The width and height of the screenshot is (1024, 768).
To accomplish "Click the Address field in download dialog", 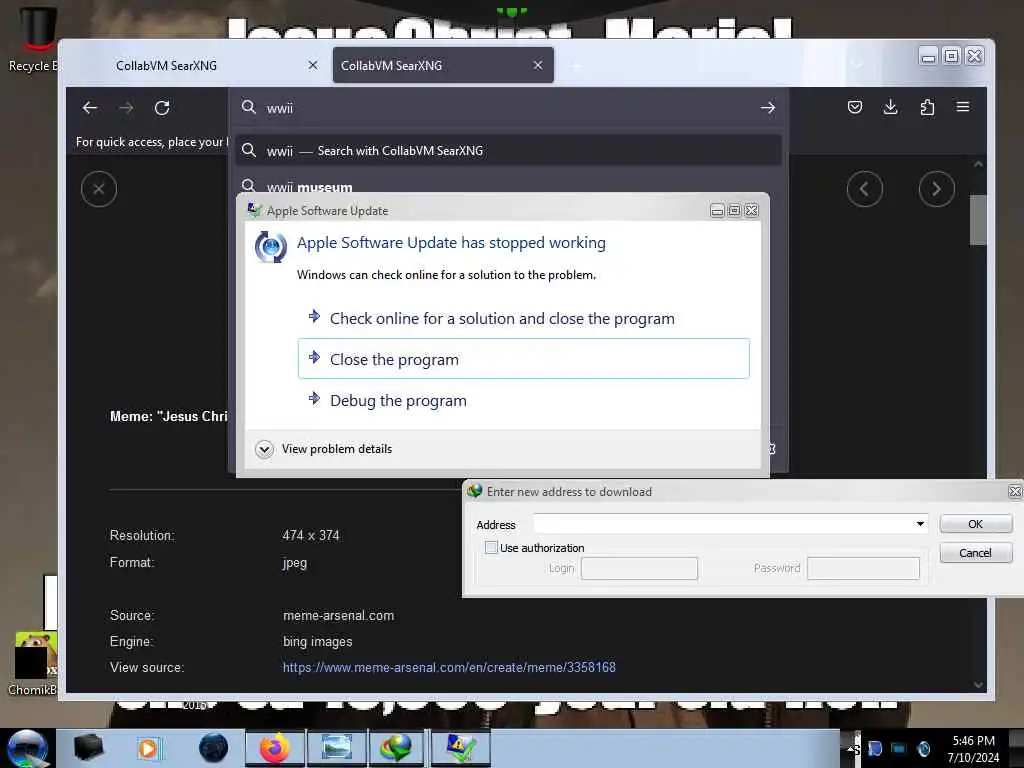I will [724, 524].
